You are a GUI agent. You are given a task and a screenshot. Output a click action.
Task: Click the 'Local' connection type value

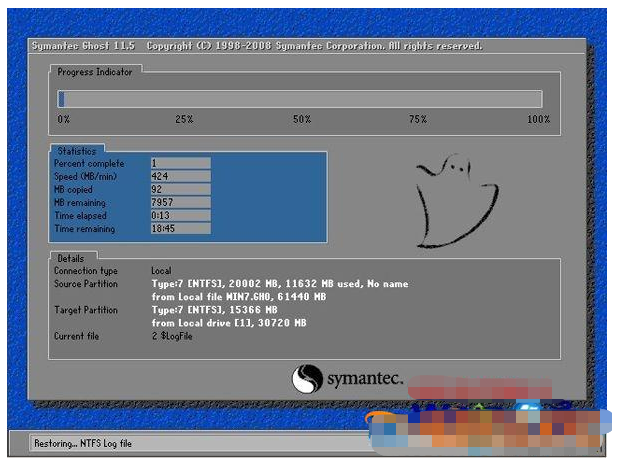[x=161, y=271]
